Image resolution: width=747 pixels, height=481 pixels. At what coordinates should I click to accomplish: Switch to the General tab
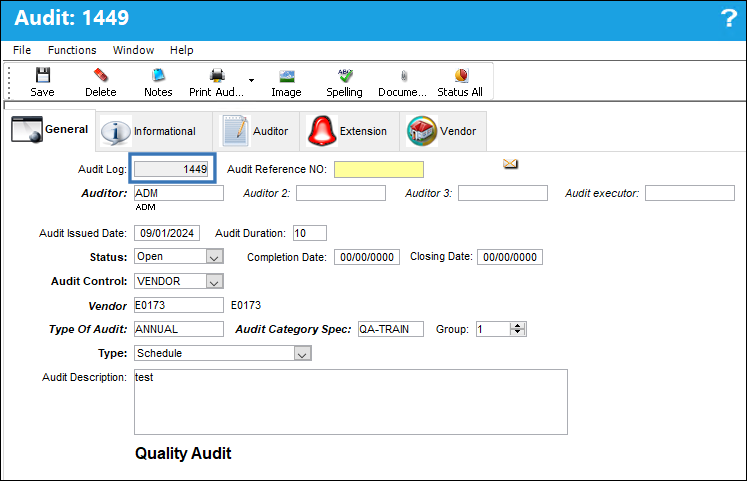(x=50, y=130)
